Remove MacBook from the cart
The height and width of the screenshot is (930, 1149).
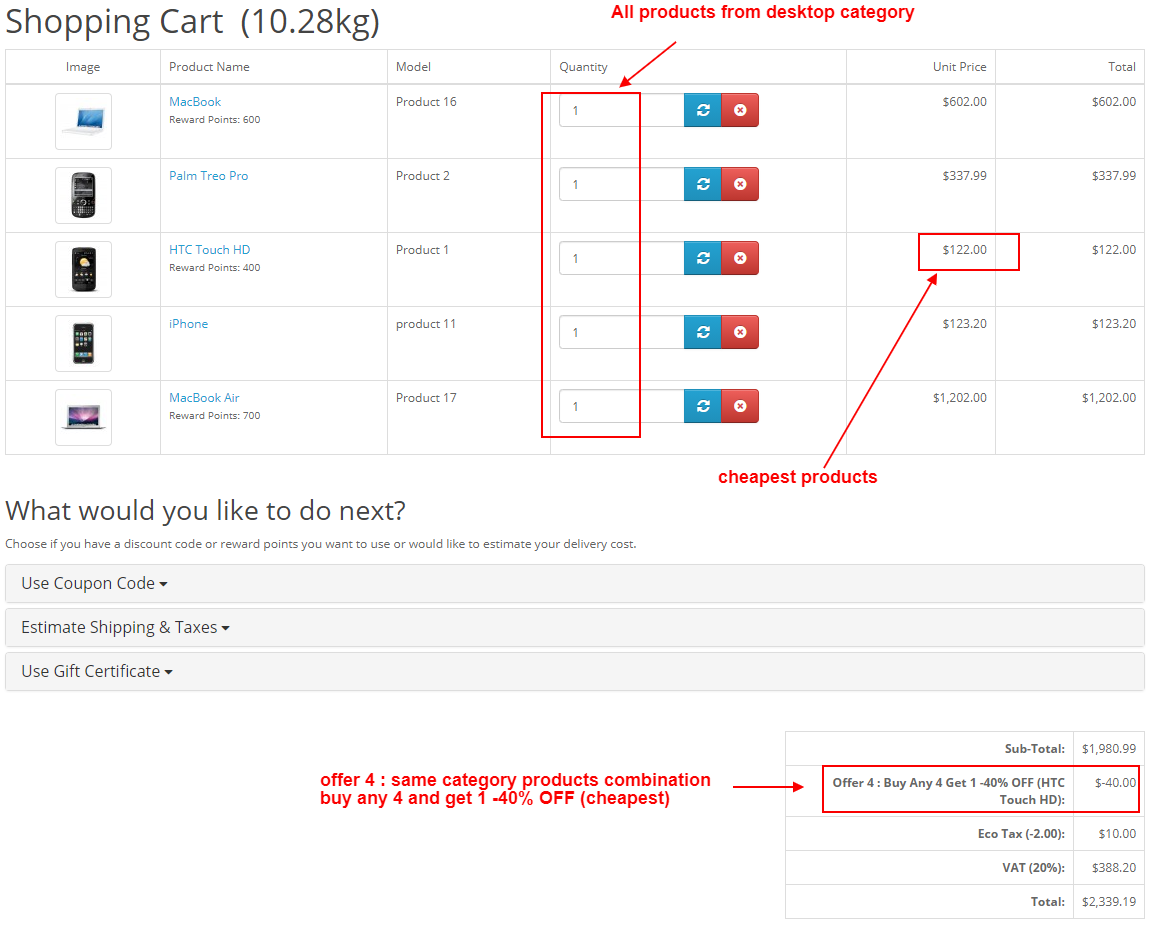click(740, 110)
